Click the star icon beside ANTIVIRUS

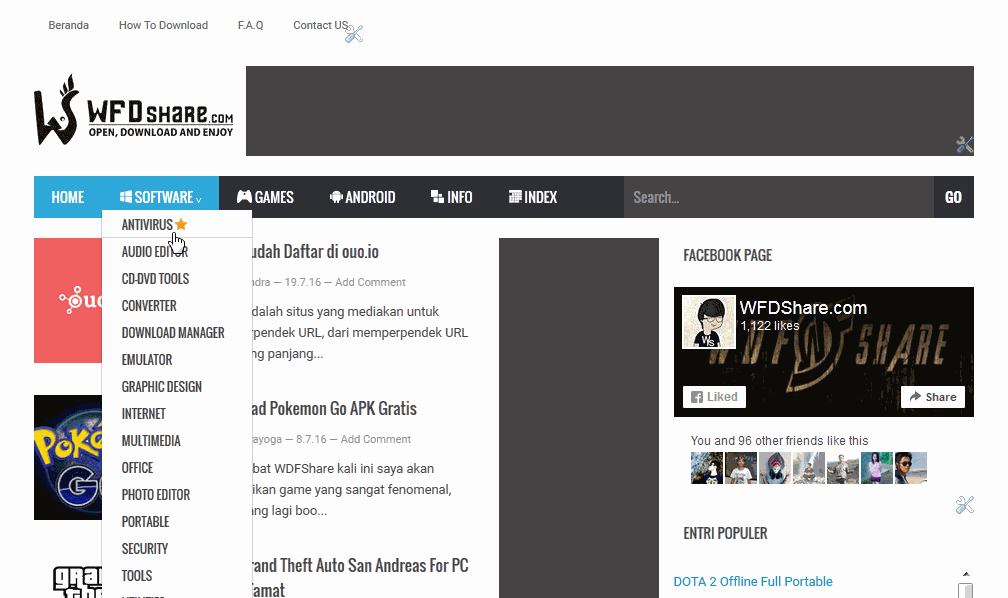coord(181,224)
